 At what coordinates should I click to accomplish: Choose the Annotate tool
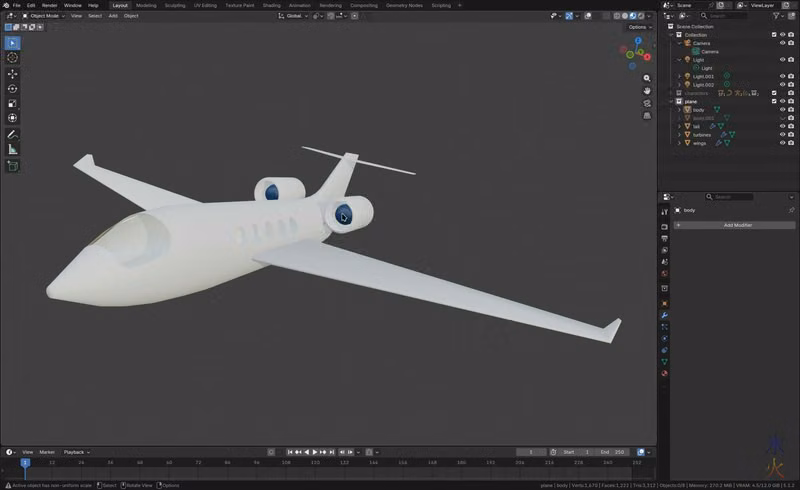(x=12, y=135)
